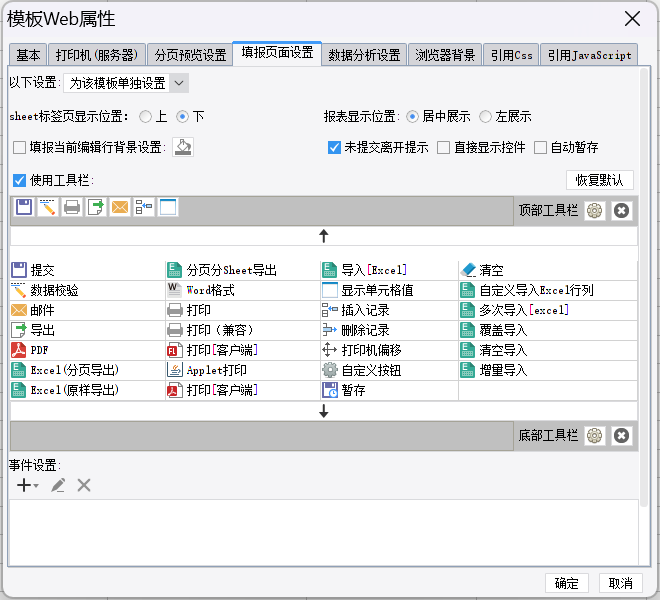Select the 导入[Excel] tool item
The image size is (660, 600).
(389, 270)
